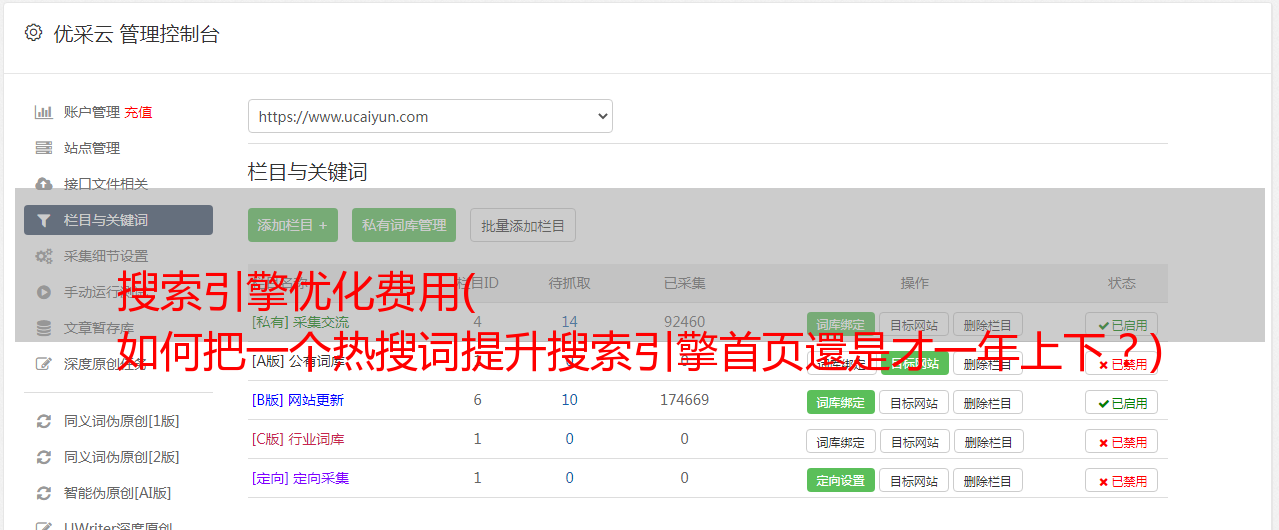Click 删除栏目 in the 网站更新 row
The height and width of the screenshot is (530, 1279).
click(x=988, y=402)
